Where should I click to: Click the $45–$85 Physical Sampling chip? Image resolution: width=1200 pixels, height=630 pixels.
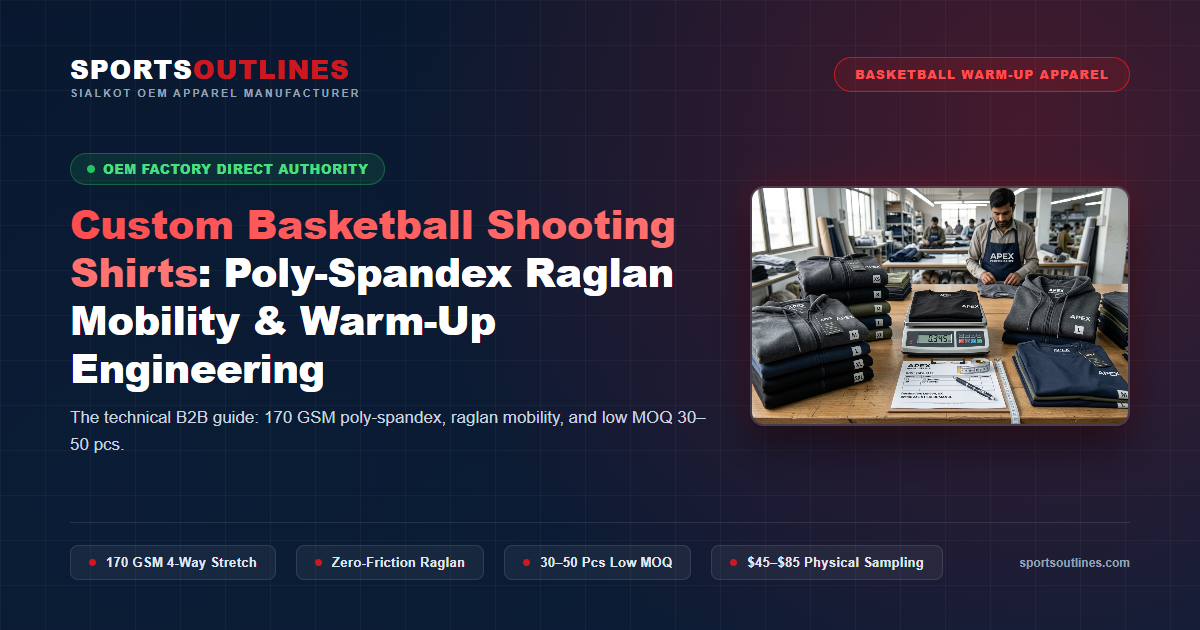point(827,563)
